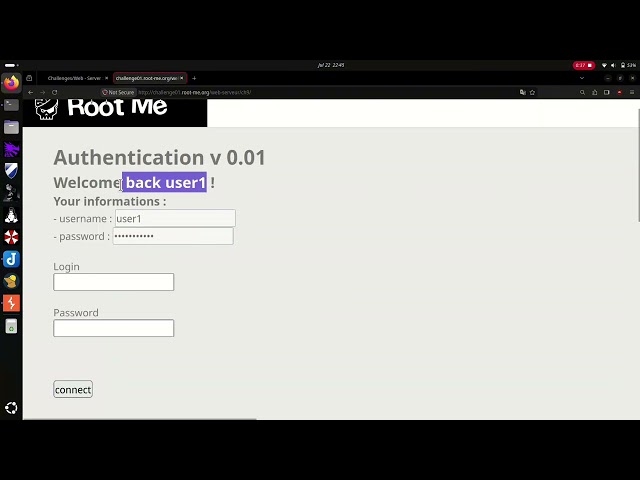Open the Terminal from the dock
The width and height of the screenshot is (640, 480).
point(11,105)
